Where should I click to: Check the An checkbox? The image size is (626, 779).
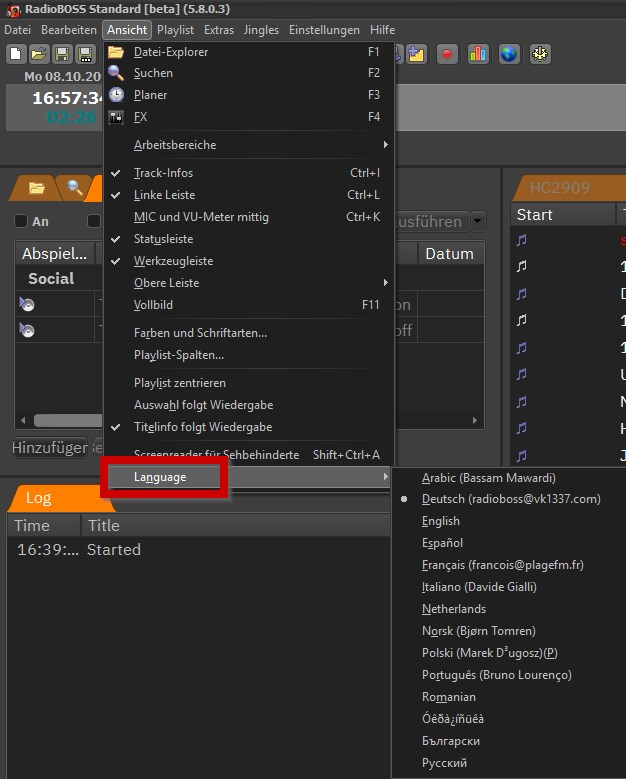21,221
